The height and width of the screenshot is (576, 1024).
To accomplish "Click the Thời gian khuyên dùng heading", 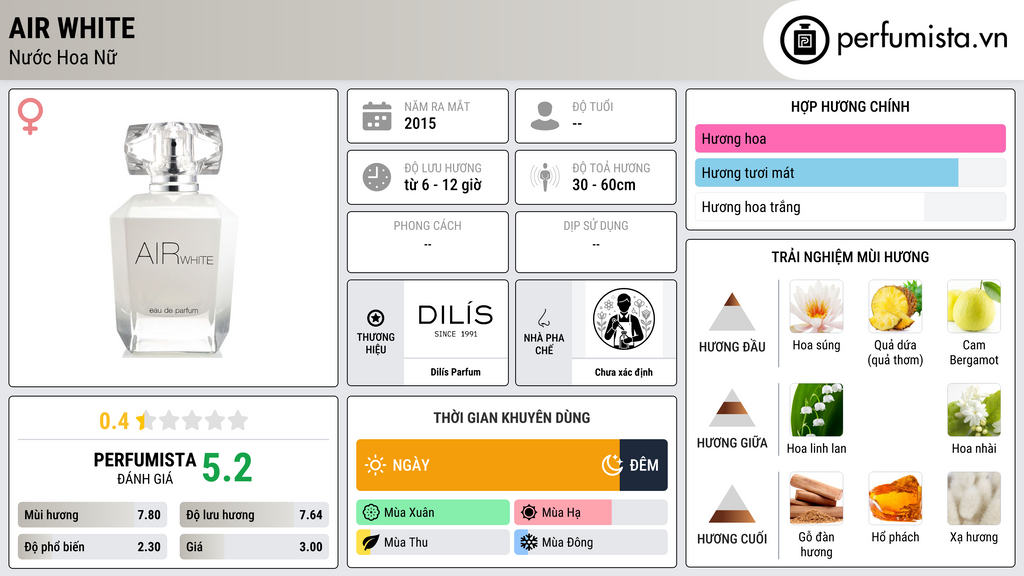I will 512,417.
